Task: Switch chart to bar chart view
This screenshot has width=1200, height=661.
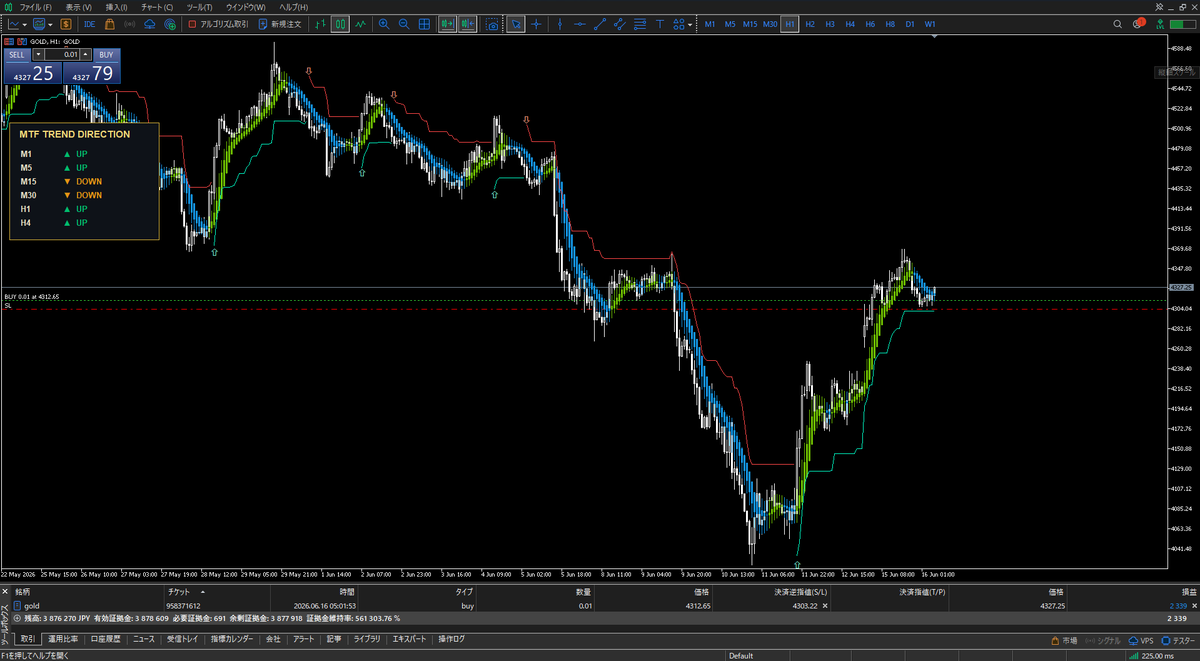Action: [320, 23]
